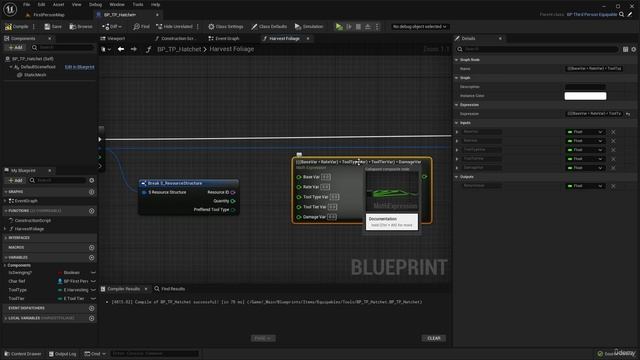This screenshot has height=360, width=640.
Task: Collapse the Graph Node section
Action: coord(456,60)
